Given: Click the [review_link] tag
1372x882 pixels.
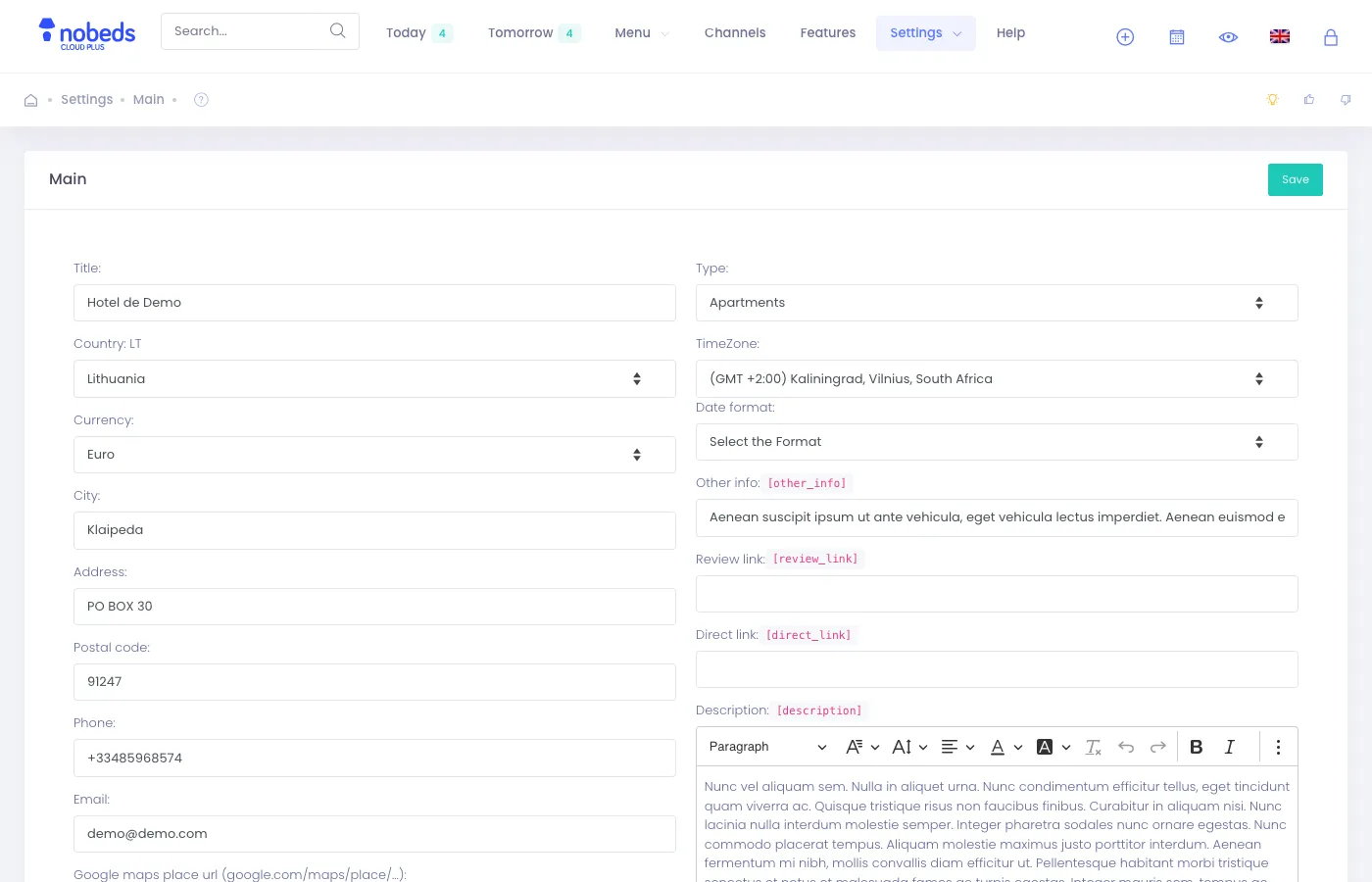Looking at the screenshot, I should (815, 560).
